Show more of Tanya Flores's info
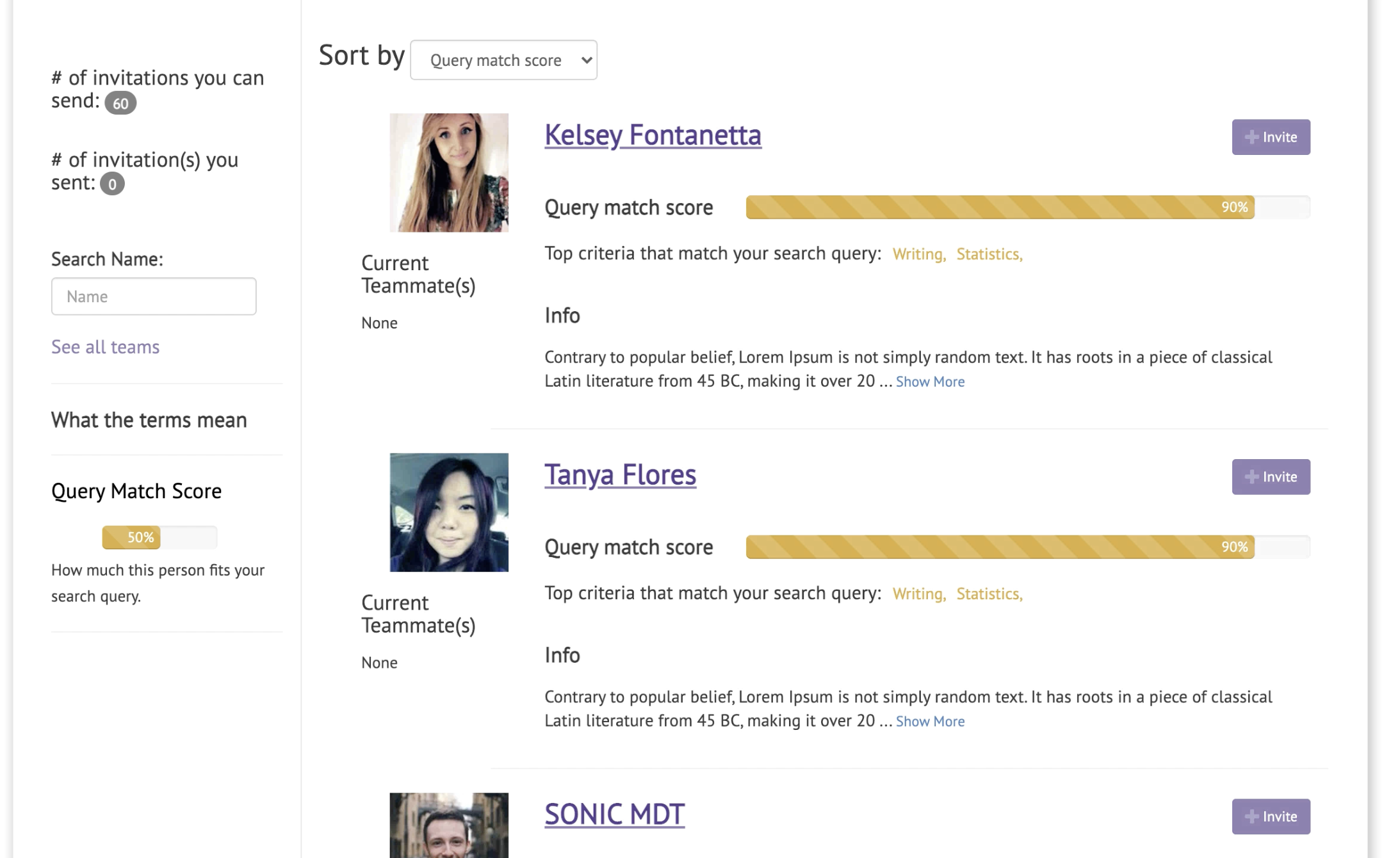This screenshot has width=1400, height=858. pos(930,722)
